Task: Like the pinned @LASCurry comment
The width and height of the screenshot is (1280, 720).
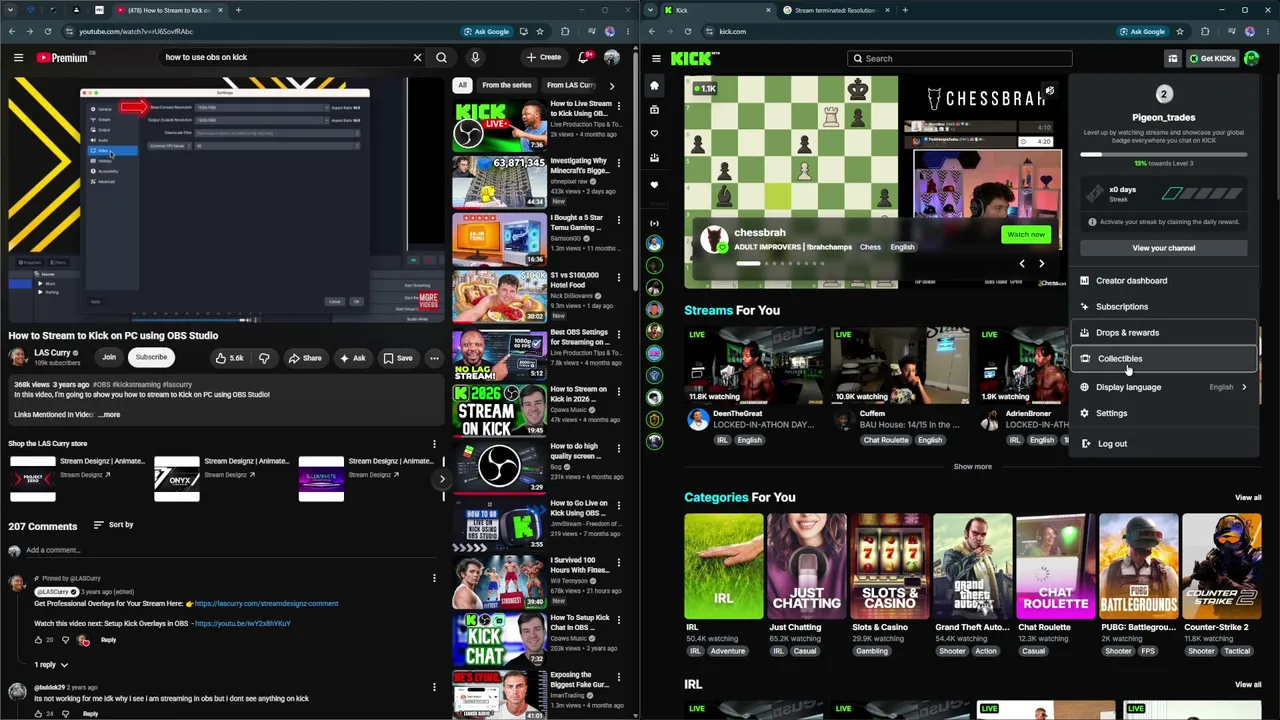Action: (39, 640)
